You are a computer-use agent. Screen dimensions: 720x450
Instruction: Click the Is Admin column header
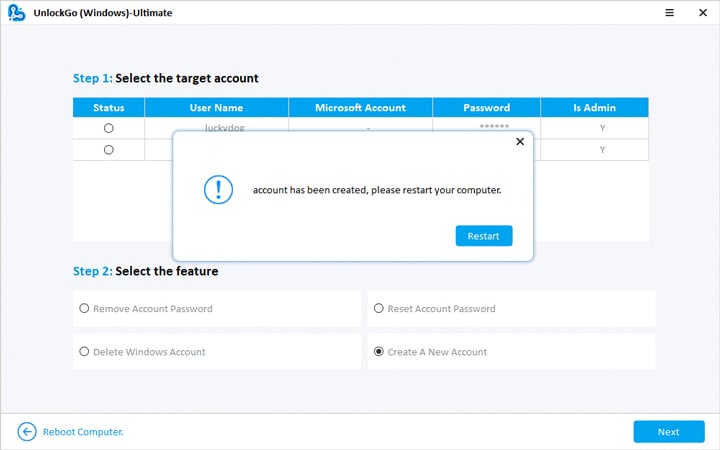tap(594, 108)
